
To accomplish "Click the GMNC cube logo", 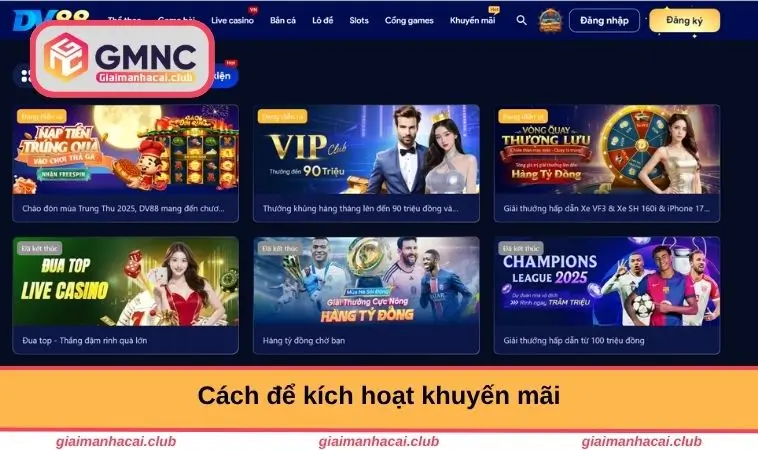I will click(x=66, y=57).
